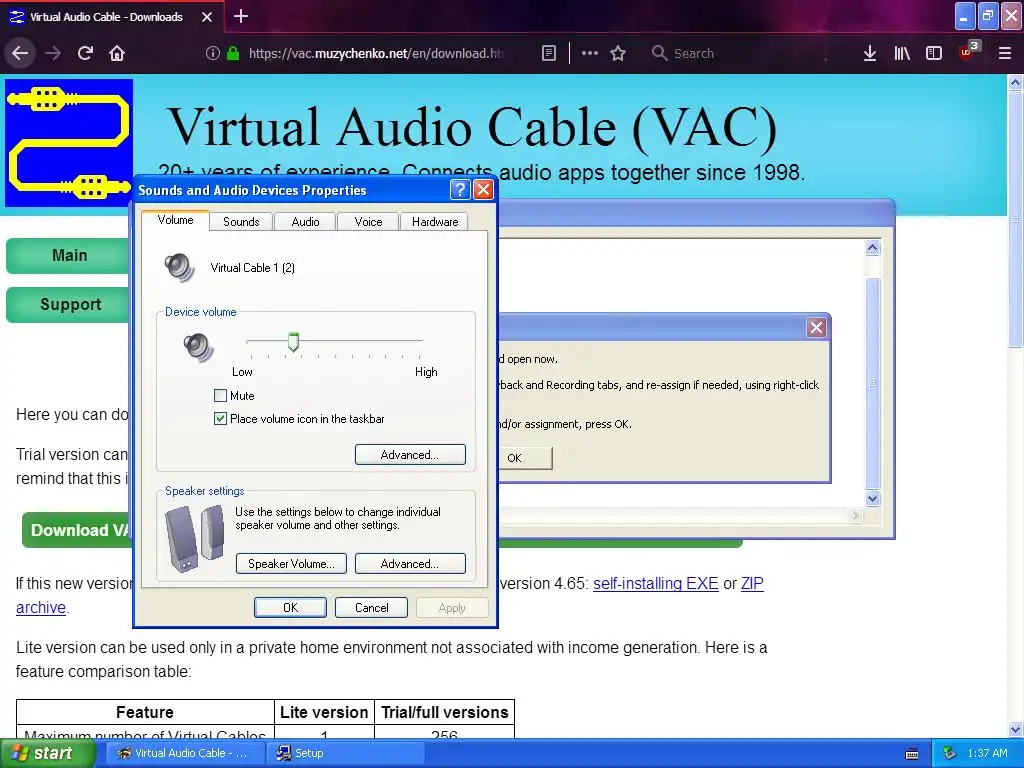Close the Sounds and Audio Devices dialog
Image resolution: width=1024 pixels, height=768 pixels.
pyautogui.click(x=483, y=189)
